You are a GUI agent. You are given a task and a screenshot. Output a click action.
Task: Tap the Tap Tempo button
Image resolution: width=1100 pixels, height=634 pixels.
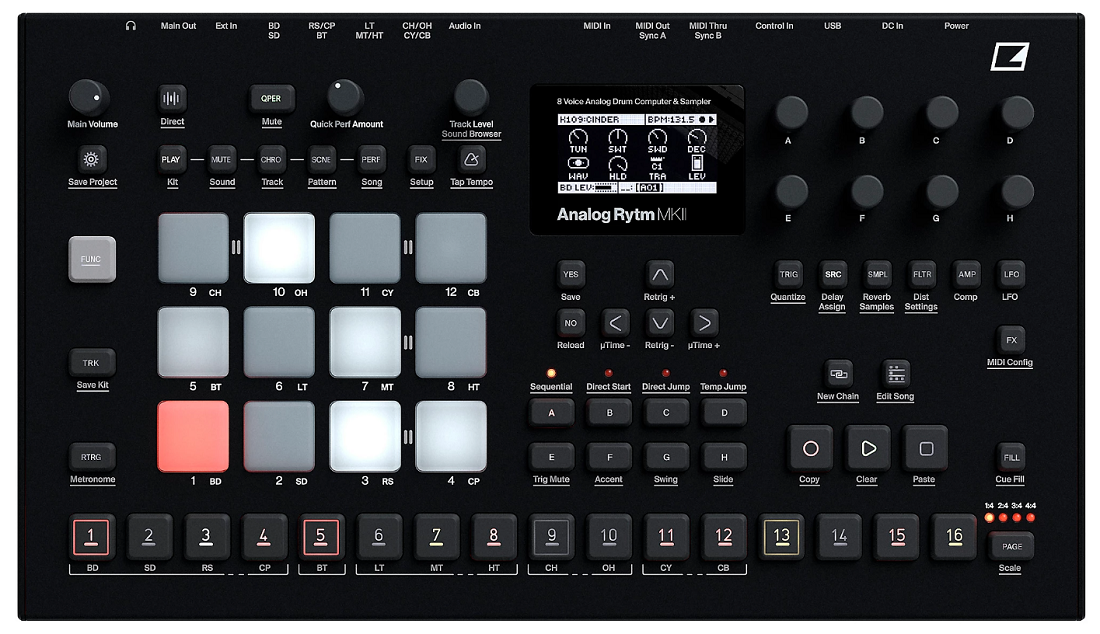click(x=471, y=159)
